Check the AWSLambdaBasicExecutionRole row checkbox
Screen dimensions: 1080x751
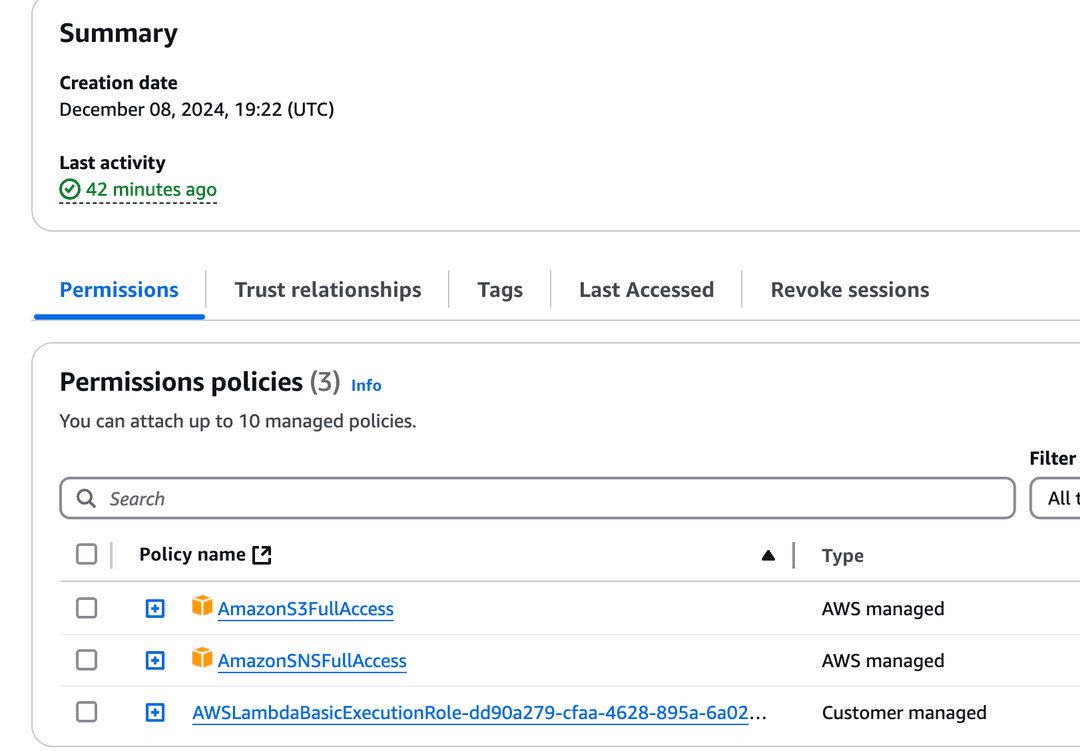click(86, 712)
